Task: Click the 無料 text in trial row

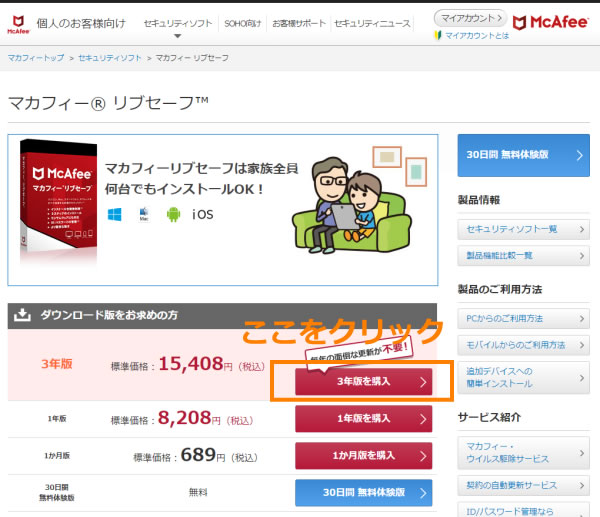Action: (x=198, y=492)
